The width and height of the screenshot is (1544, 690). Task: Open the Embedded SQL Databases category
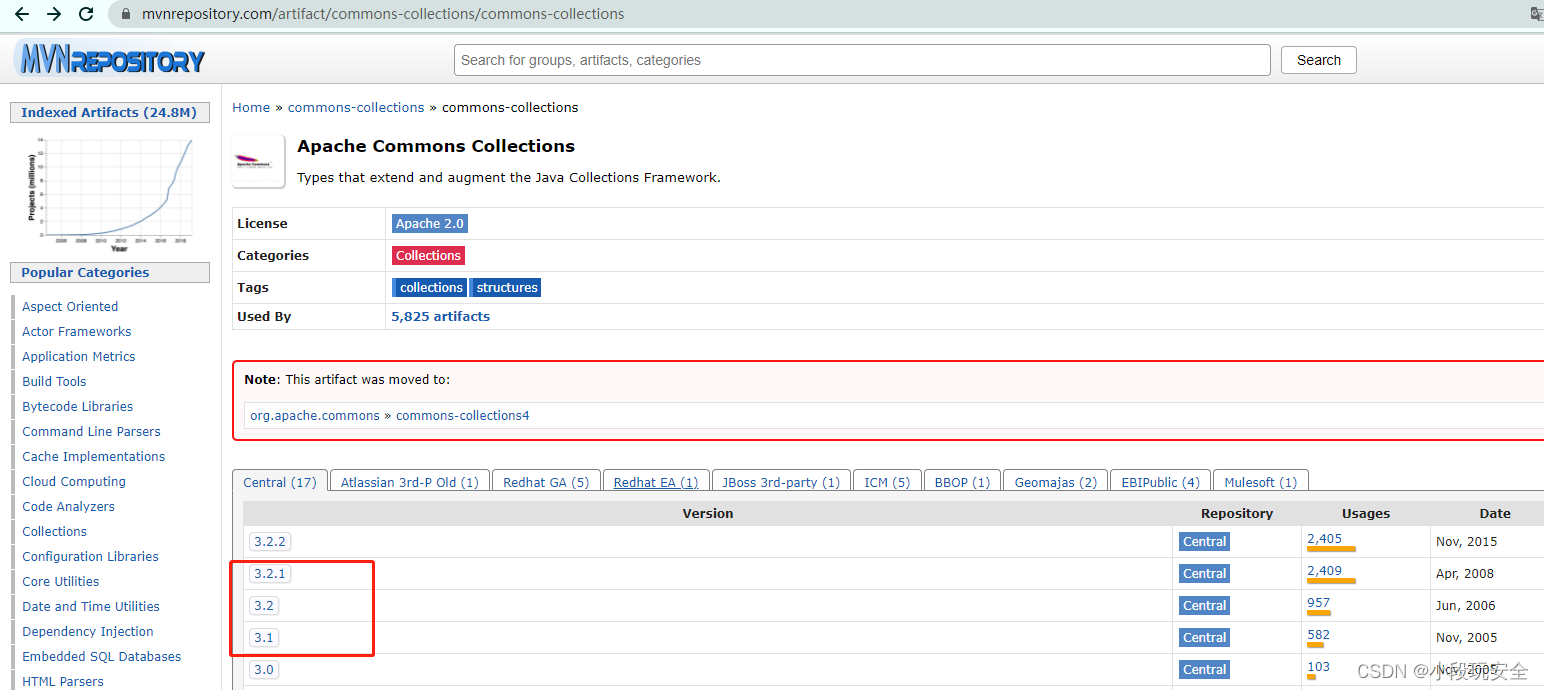(x=102, y=656)
